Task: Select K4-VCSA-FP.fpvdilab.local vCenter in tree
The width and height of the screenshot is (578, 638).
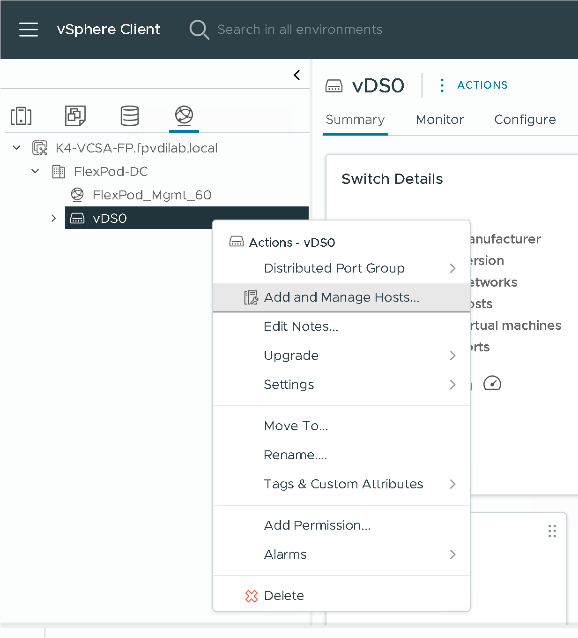Action: (x=137, y=148)
